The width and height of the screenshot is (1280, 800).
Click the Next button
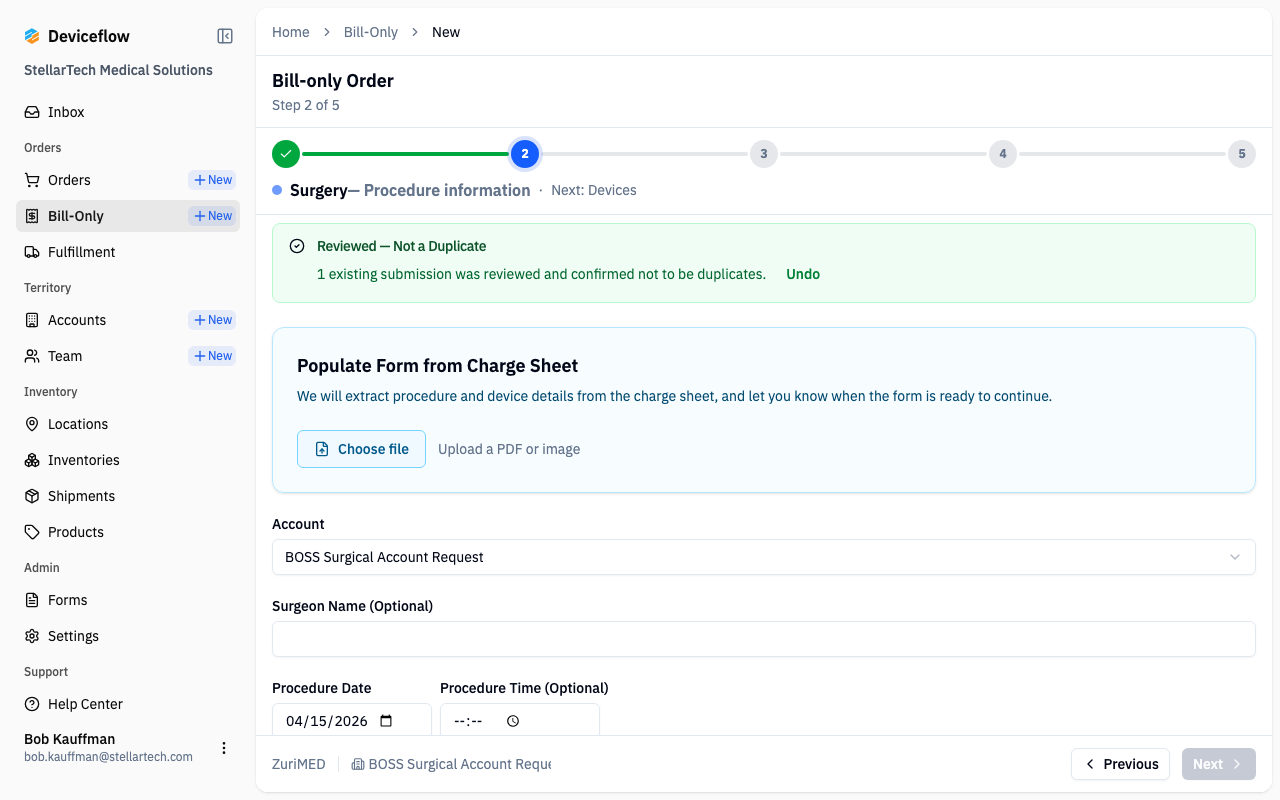pos(1219,764)
